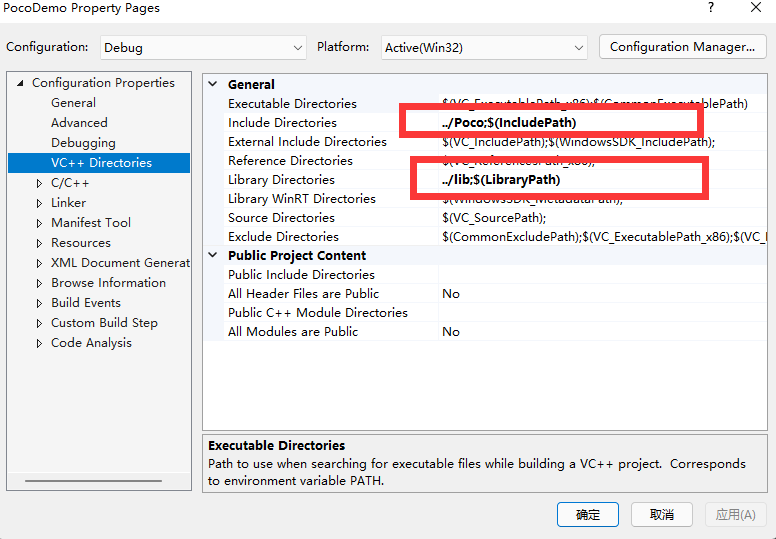Screen dimensions: 776x539
Task: Expand the Build Events node
Action: click(39, 303)
